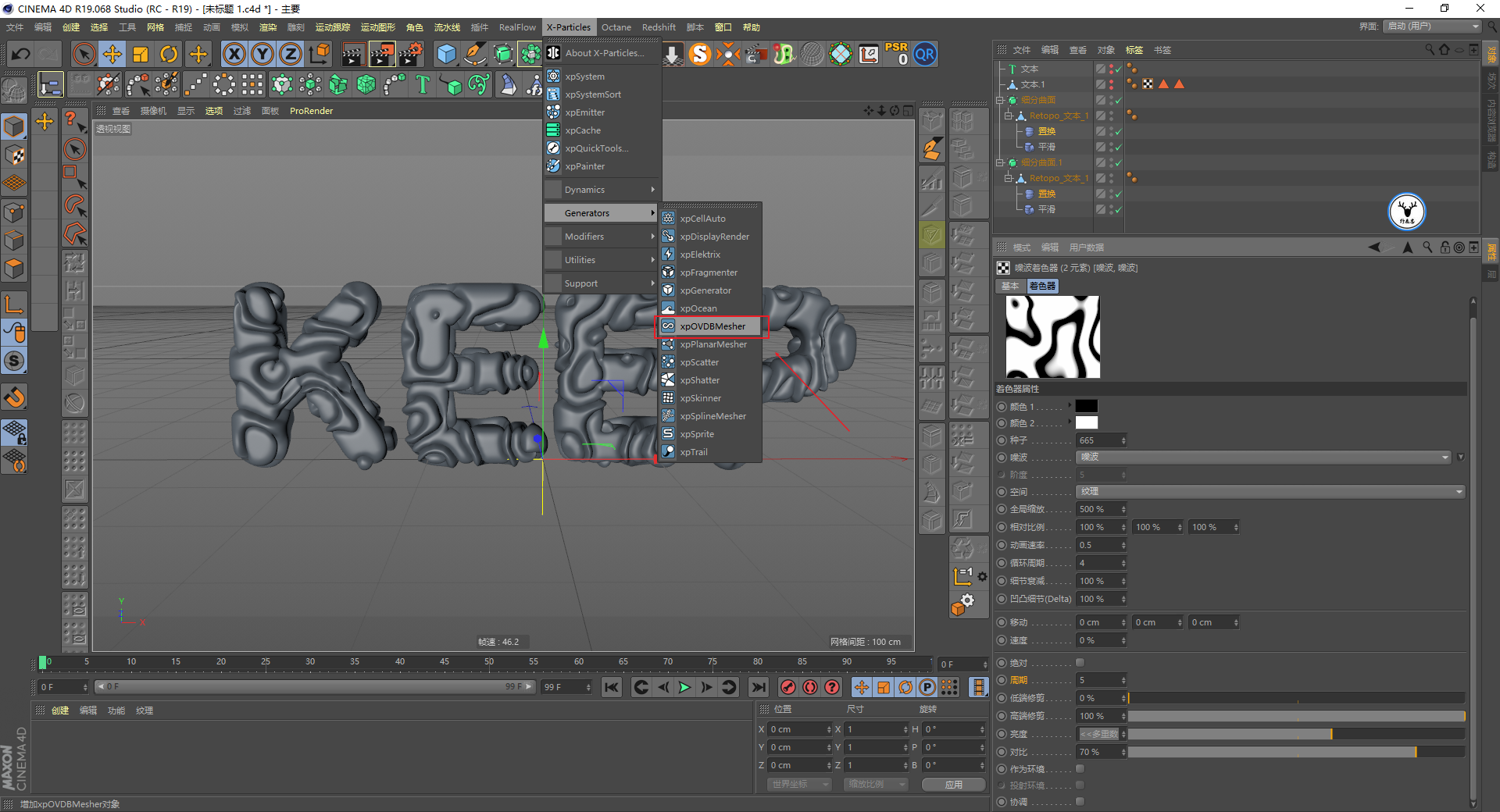This screenshot has height=812, width=1500.
Task: Click the MoText green T icon
Action: tap(423, 84)
